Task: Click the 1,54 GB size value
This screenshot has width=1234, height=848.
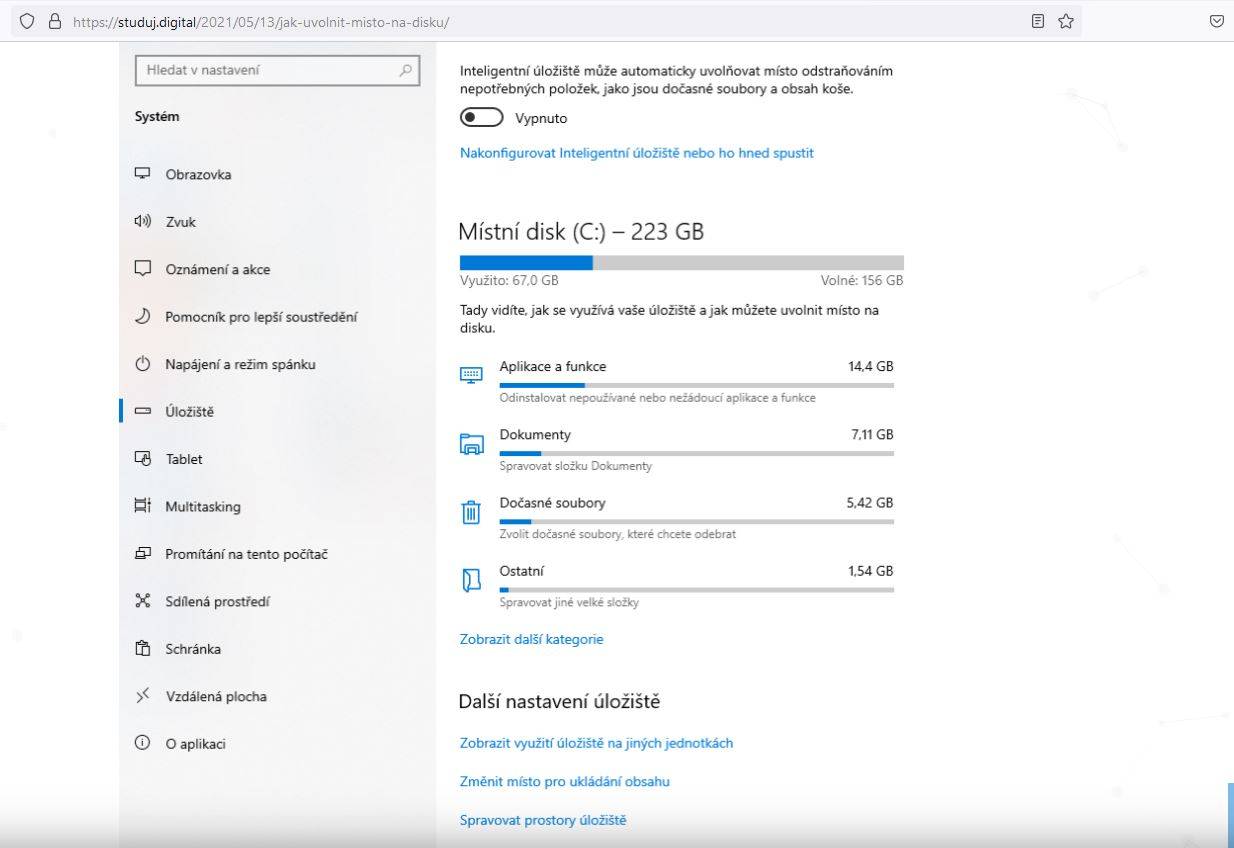Action: 870,571
